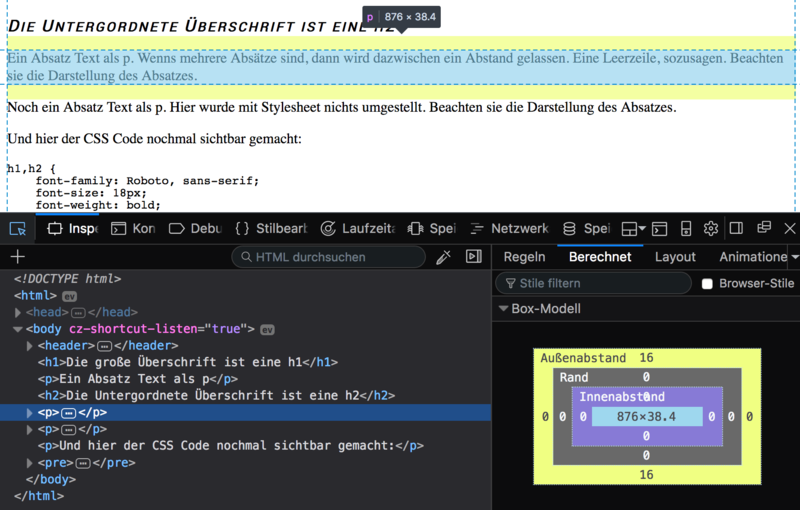Image resolution: width=800 pixels, height=510 pixels.
Task: Click the content size 876×38.4
Action: (646, 417)
